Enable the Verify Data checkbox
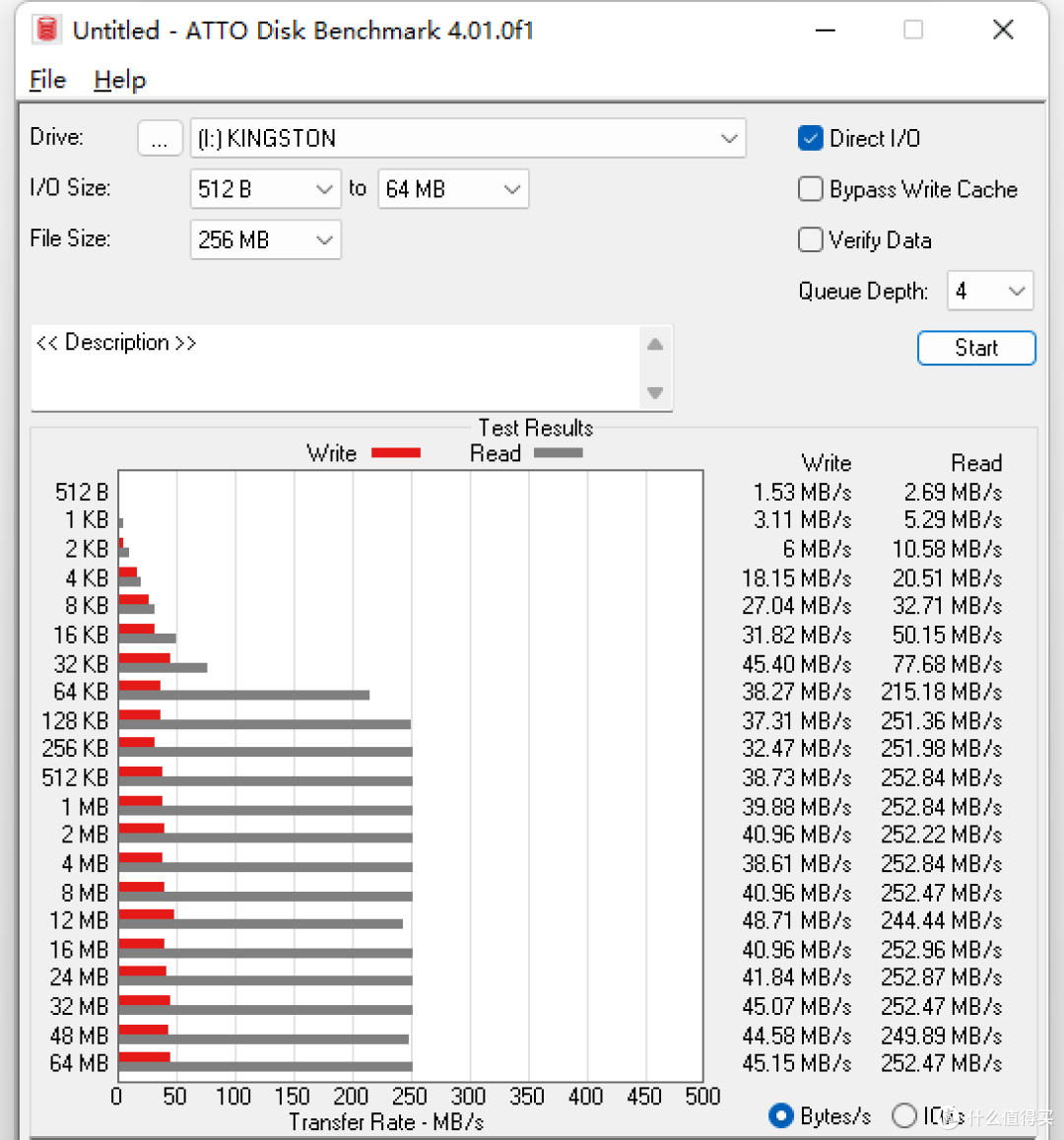The height and width of the screenshot is (1140, 1064). coord(810,240)
